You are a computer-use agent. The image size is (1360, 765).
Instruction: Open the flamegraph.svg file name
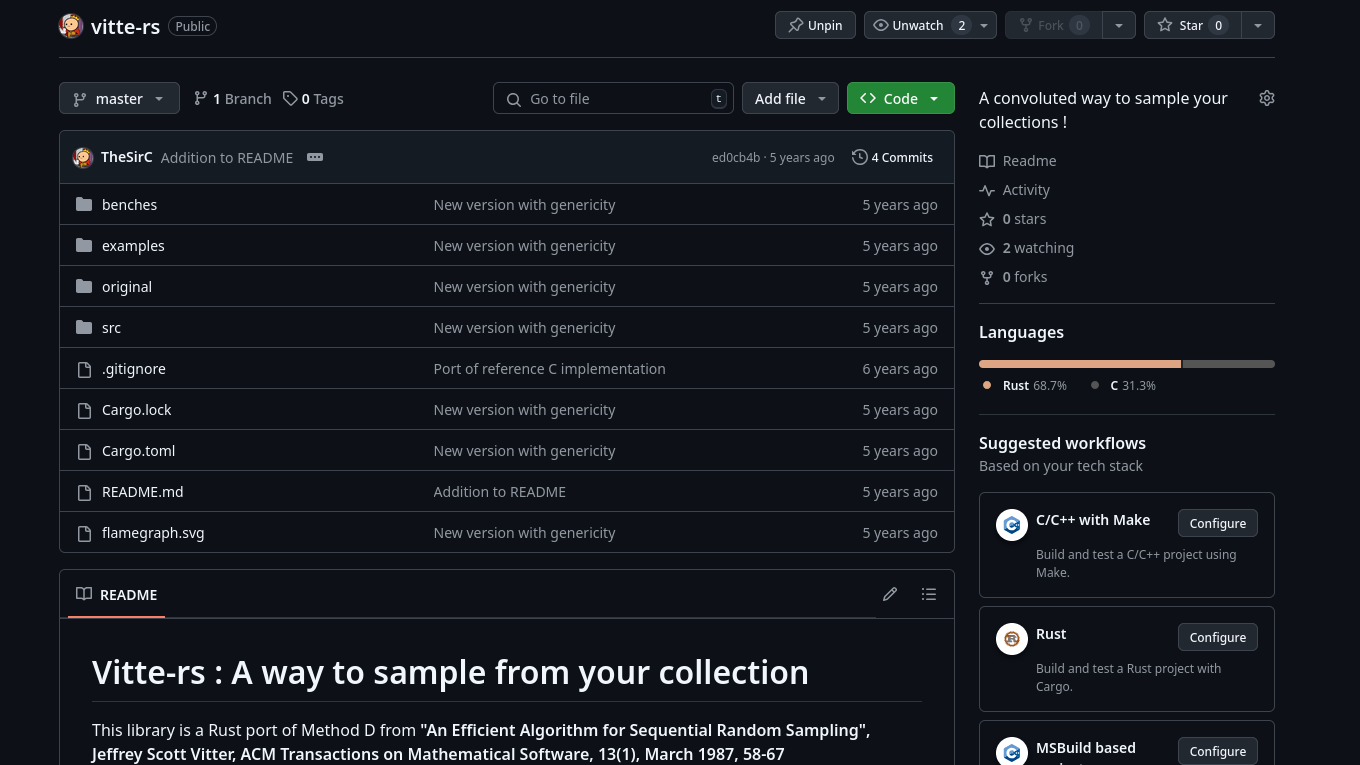[153, 533]
